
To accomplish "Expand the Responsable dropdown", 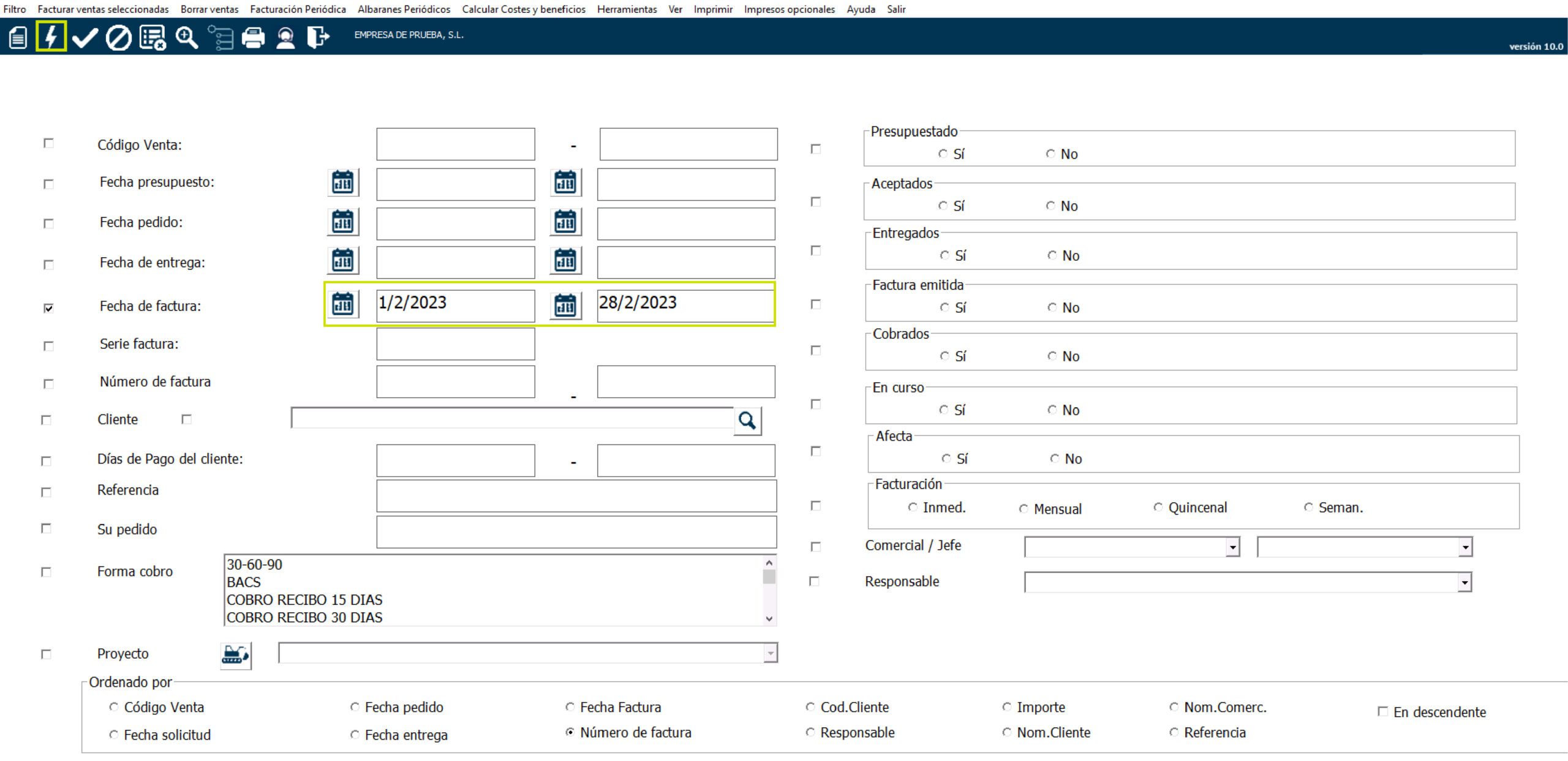I will (1464, 582).
